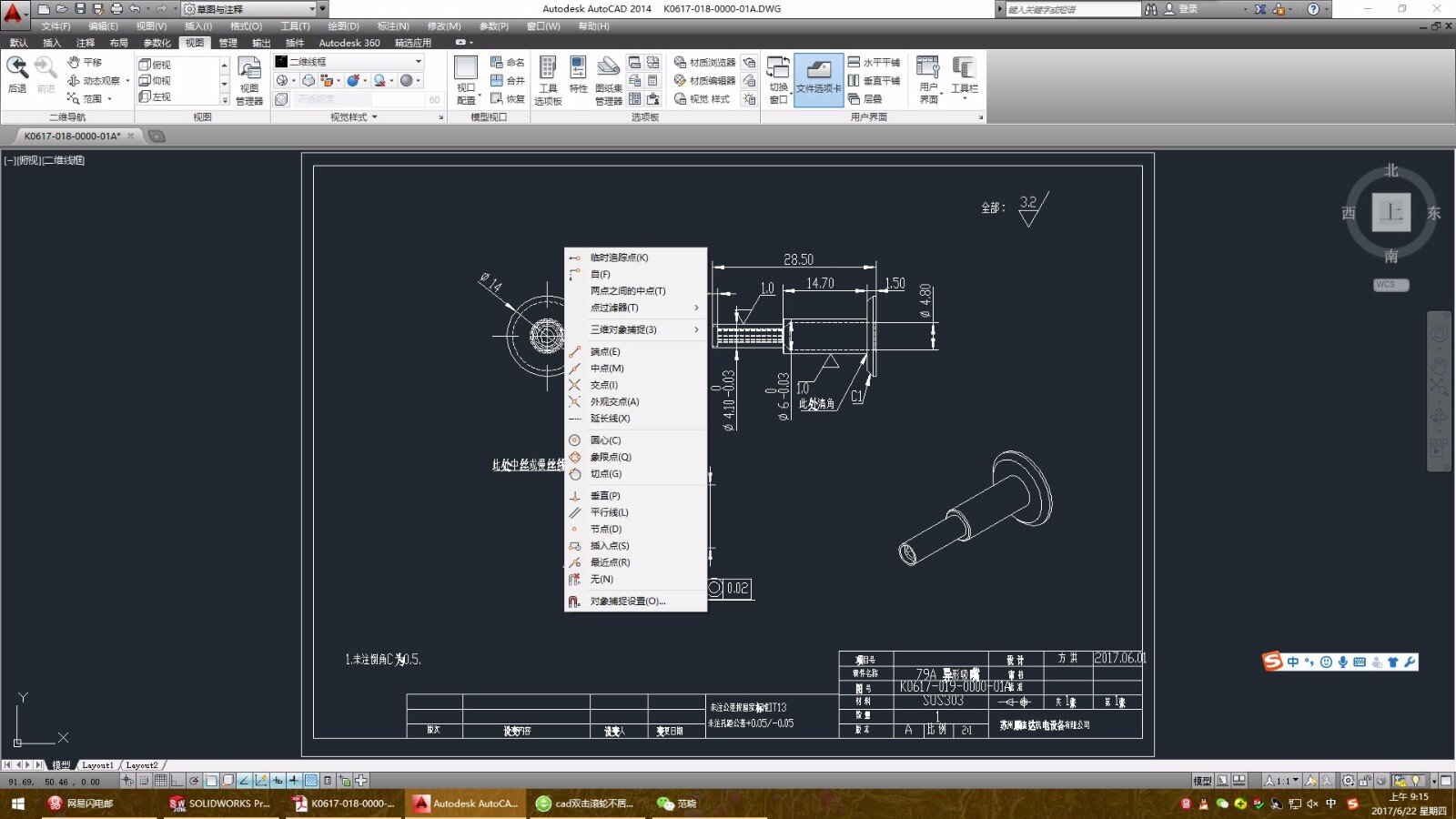1456x819 pixels.
Task: Open the visual style dropdown (二维线框)
Action: point(349,61)
